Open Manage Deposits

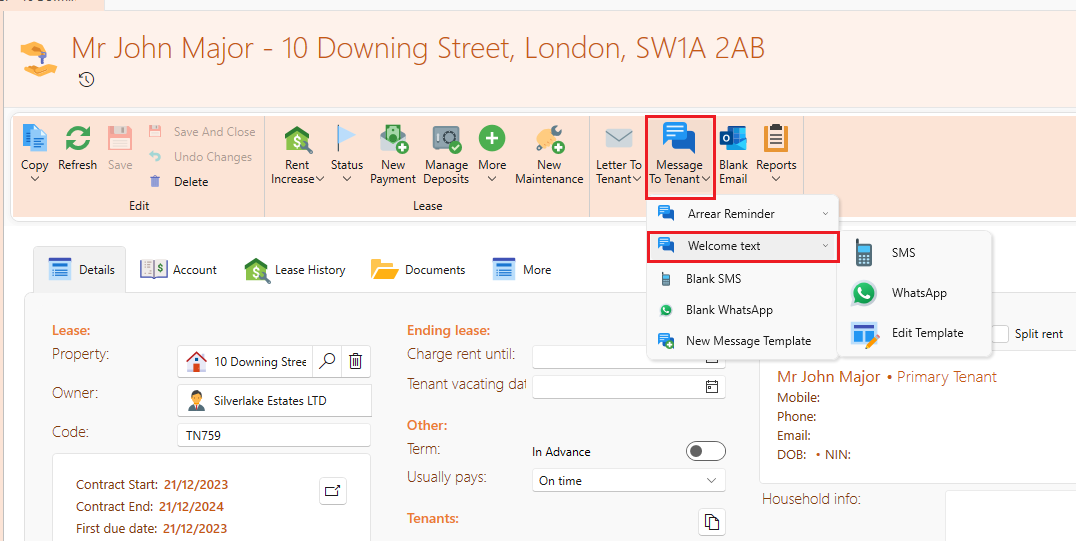click(x=446, y=155)
